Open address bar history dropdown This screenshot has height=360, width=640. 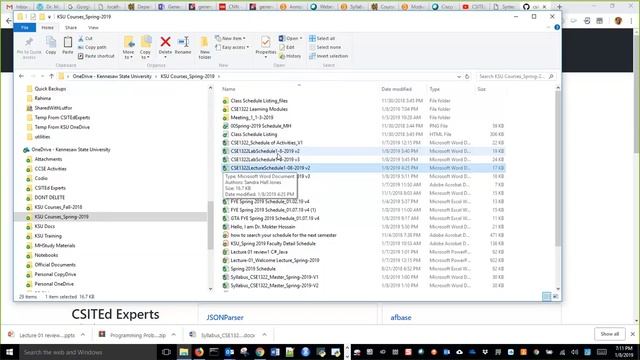pos(459,76)
